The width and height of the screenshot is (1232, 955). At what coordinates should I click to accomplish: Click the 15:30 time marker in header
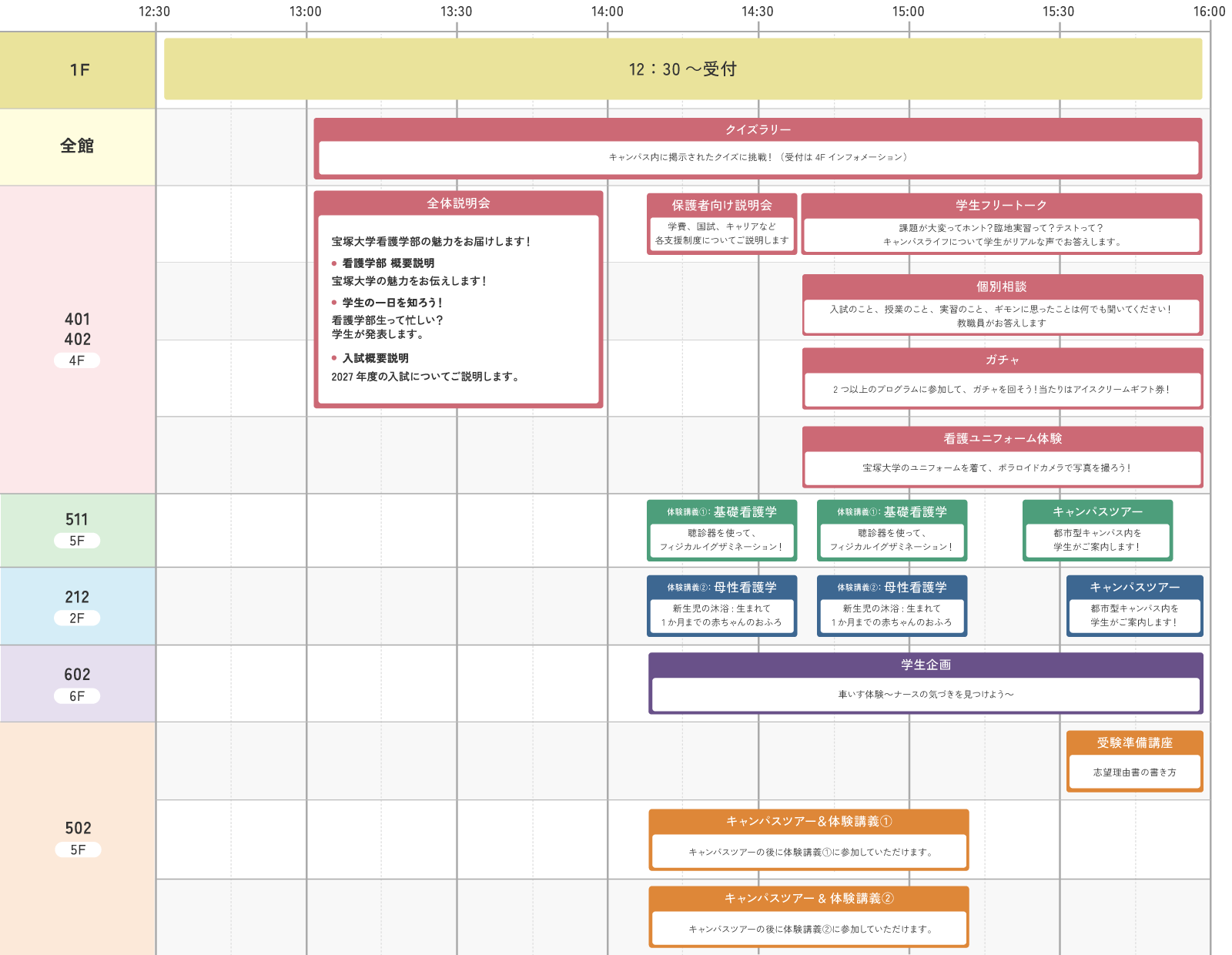point(1058,12)
